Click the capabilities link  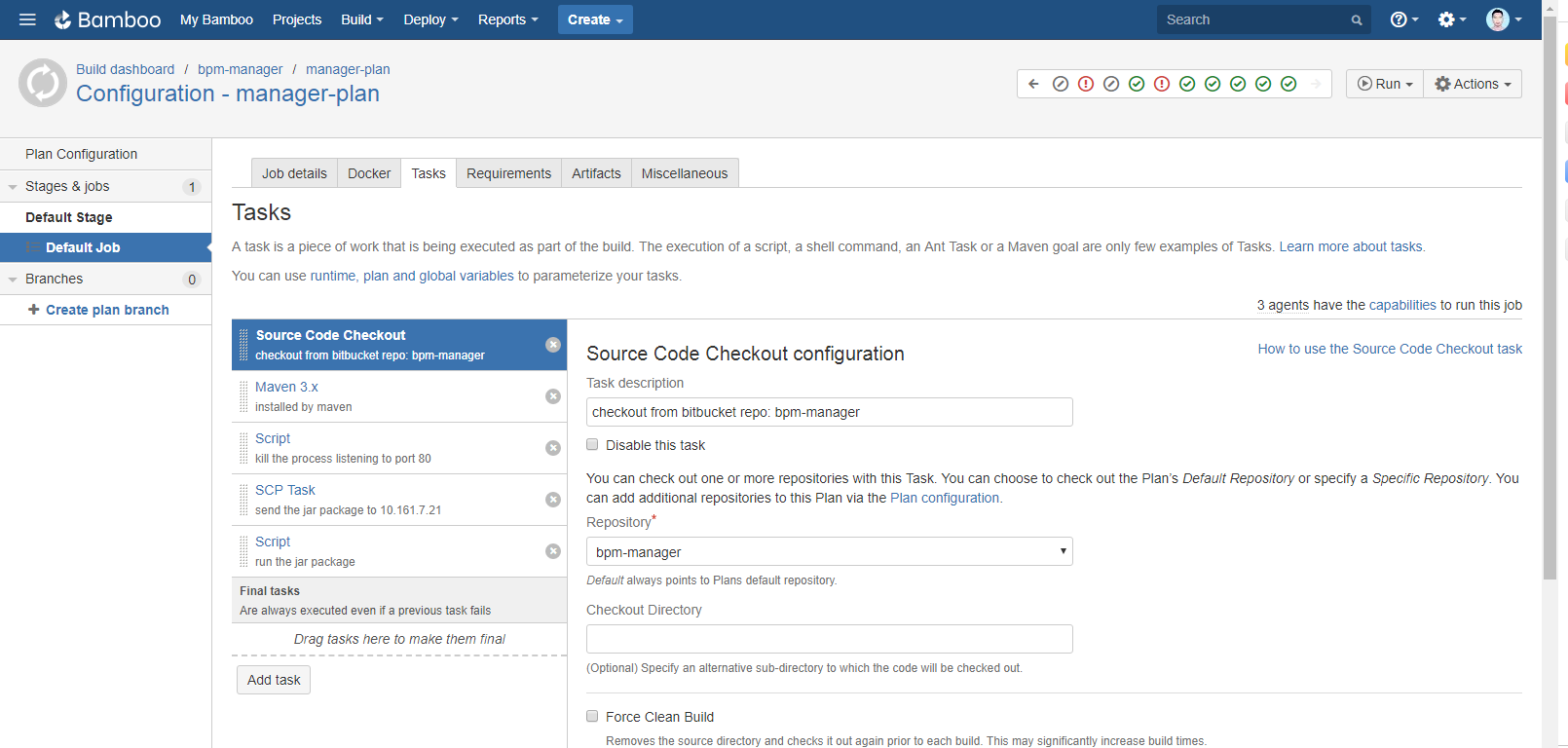[1402, 305]
